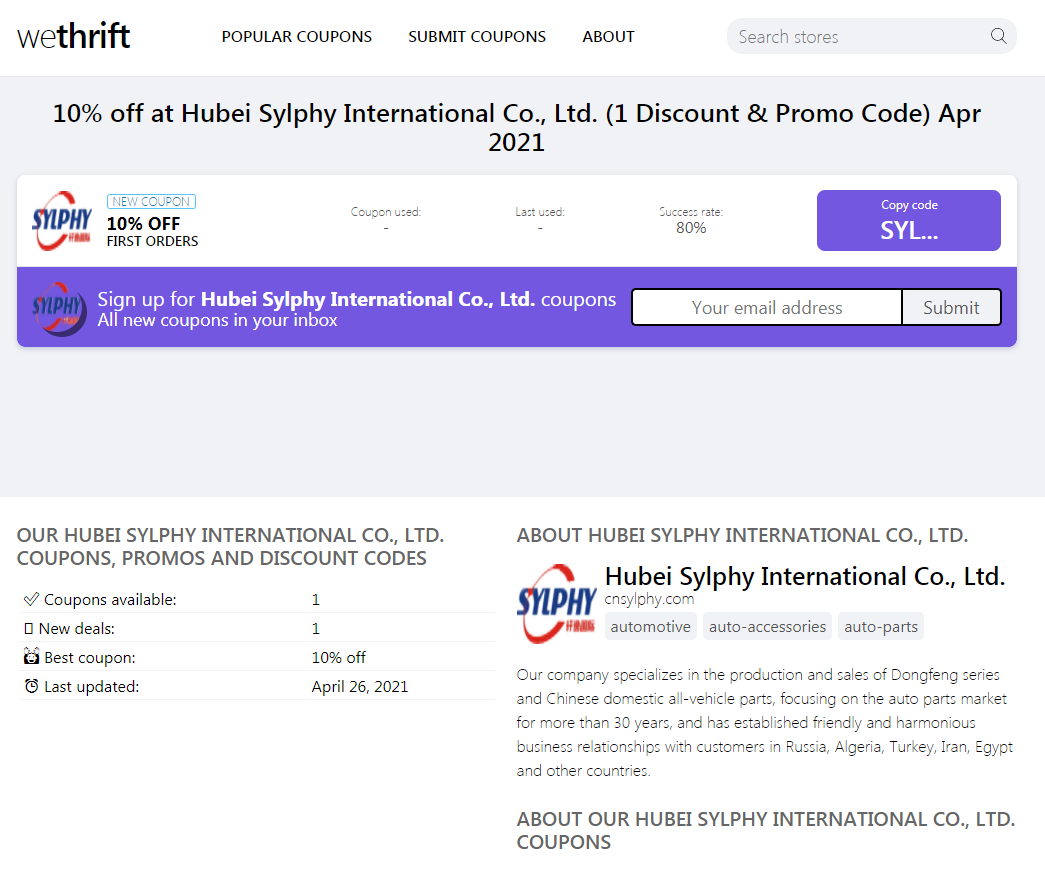Open the cnsylphy.com link
The image size is (1045, 874).
click(x=649, y=599)
